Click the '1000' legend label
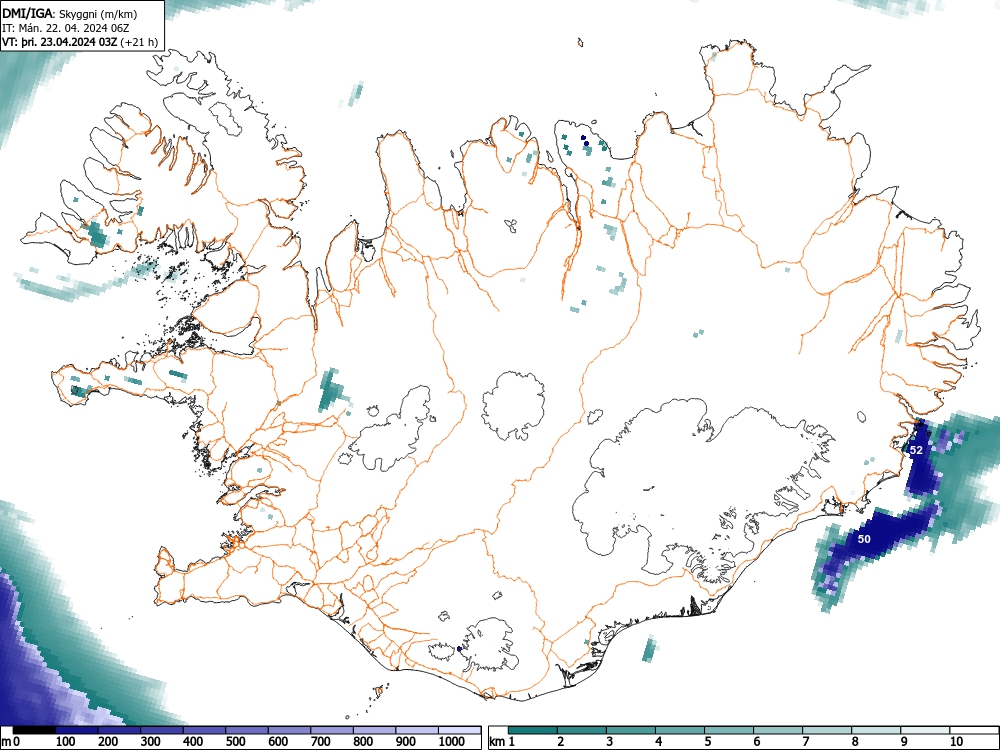This screenshot has width=1000, height=750. 452,742
